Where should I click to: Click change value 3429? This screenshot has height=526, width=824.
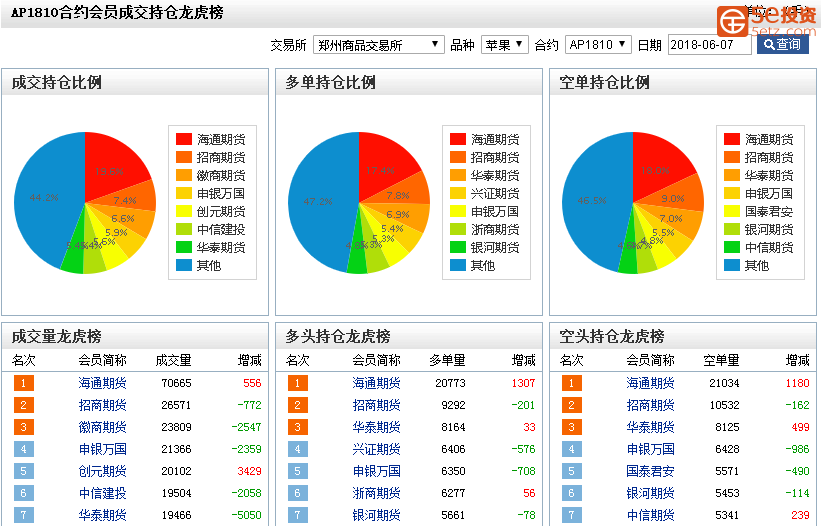[249, 471]
